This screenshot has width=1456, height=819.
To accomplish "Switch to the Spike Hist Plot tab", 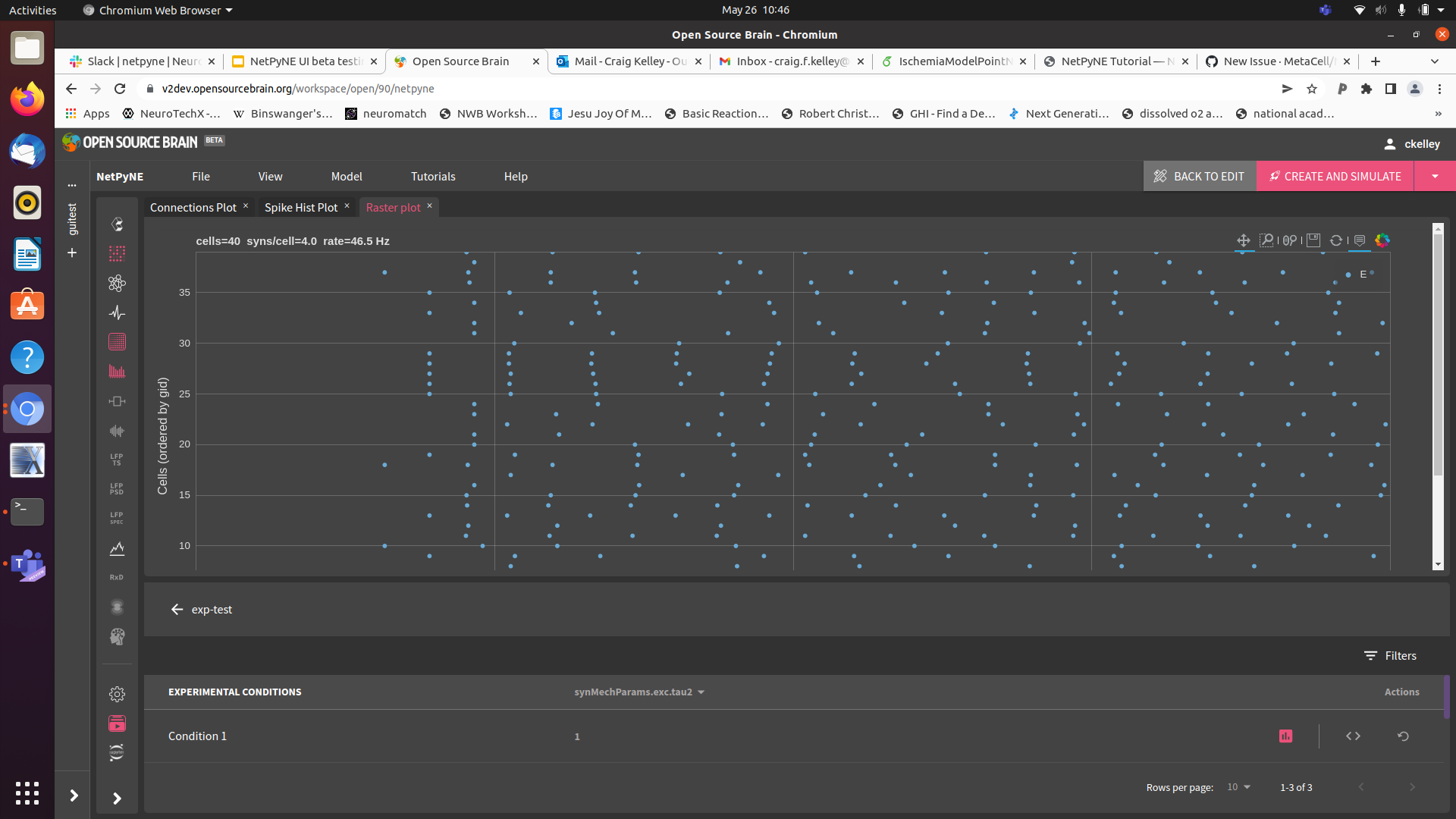I will click(x=301, y=207).
